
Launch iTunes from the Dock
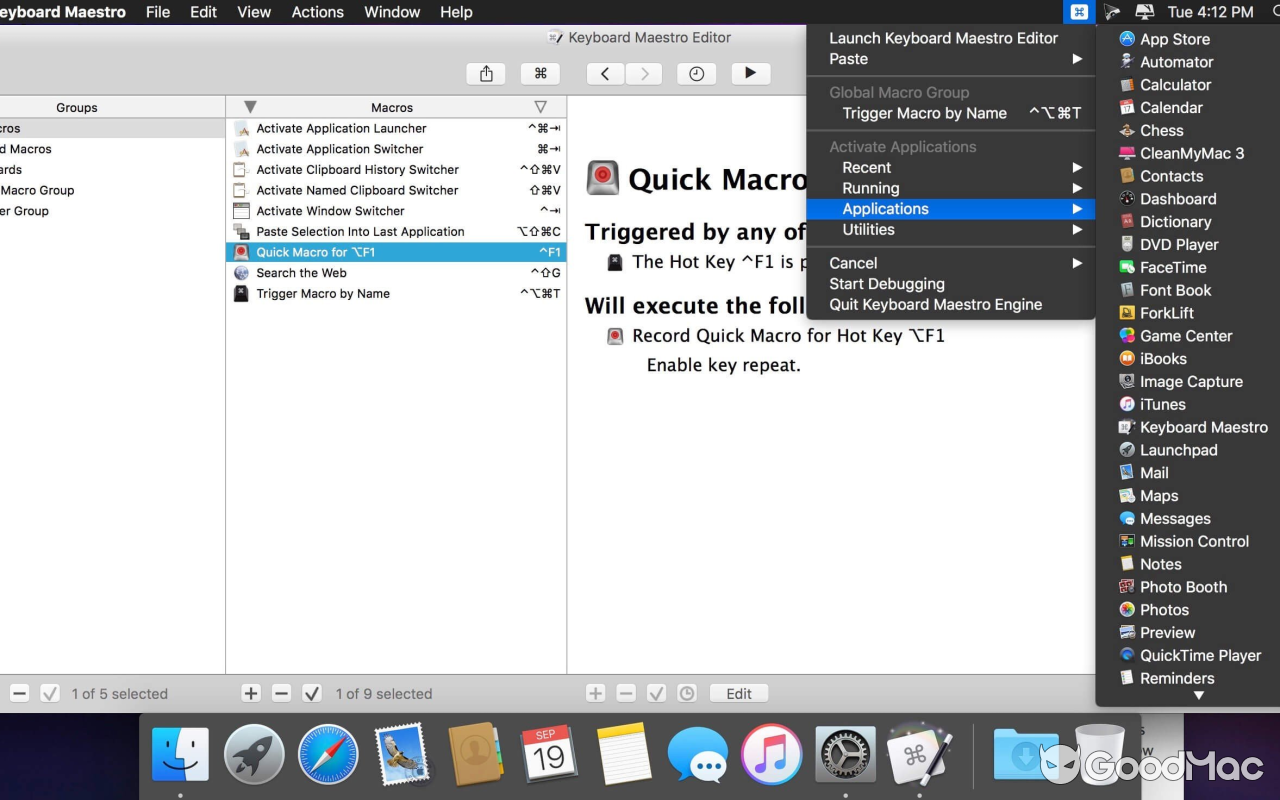(x=771, y=754)
